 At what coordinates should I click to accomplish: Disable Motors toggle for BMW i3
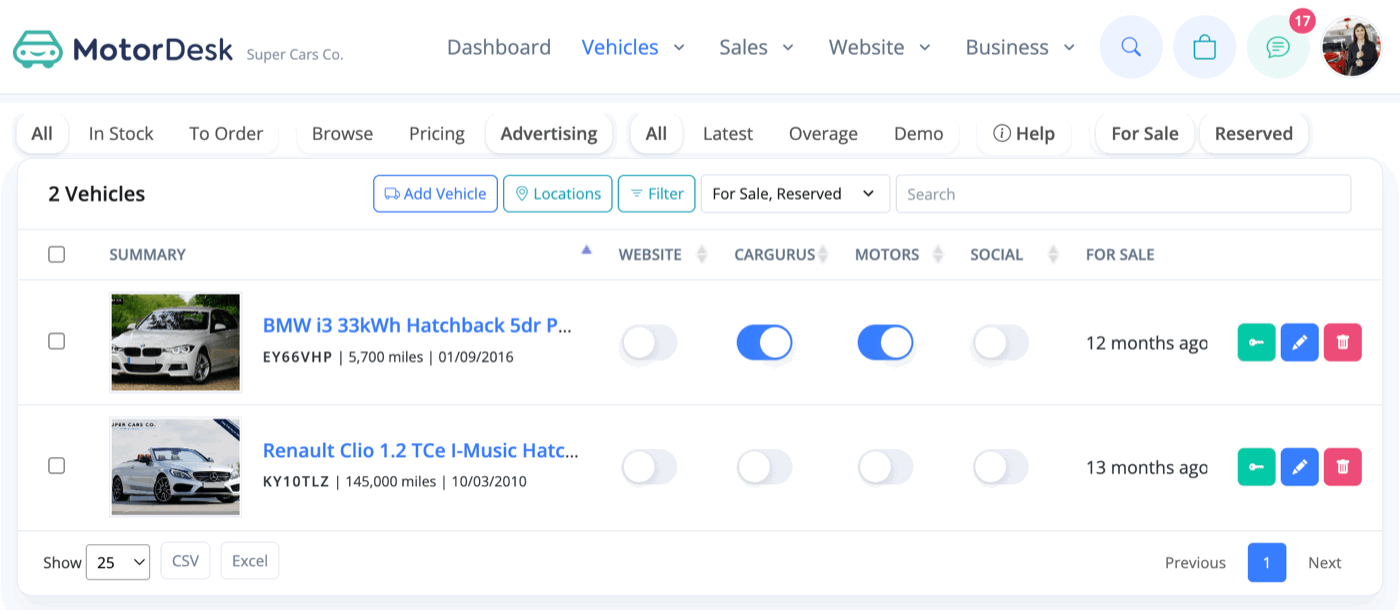885,343
